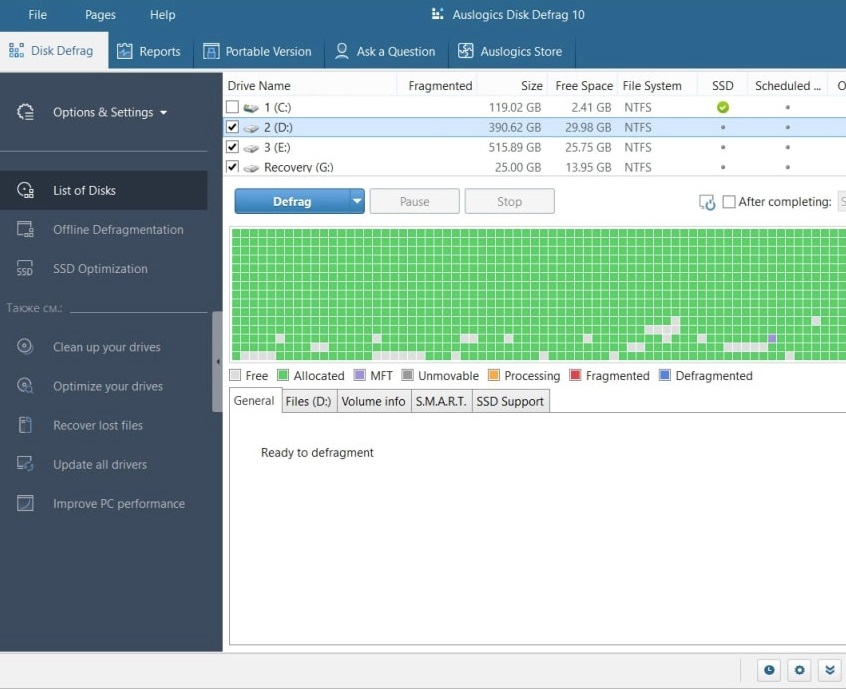This screenshot has width=846, height=689.
Task: Open Recover lost files tool
Action: click(97, 426)
